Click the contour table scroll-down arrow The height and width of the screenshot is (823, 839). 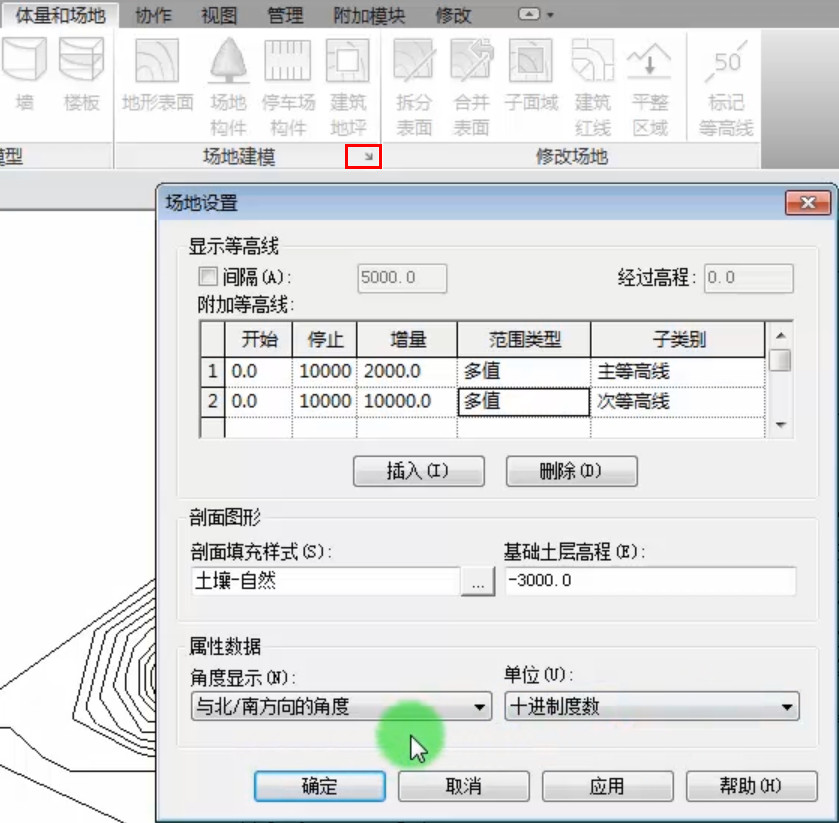pos(781,425)
